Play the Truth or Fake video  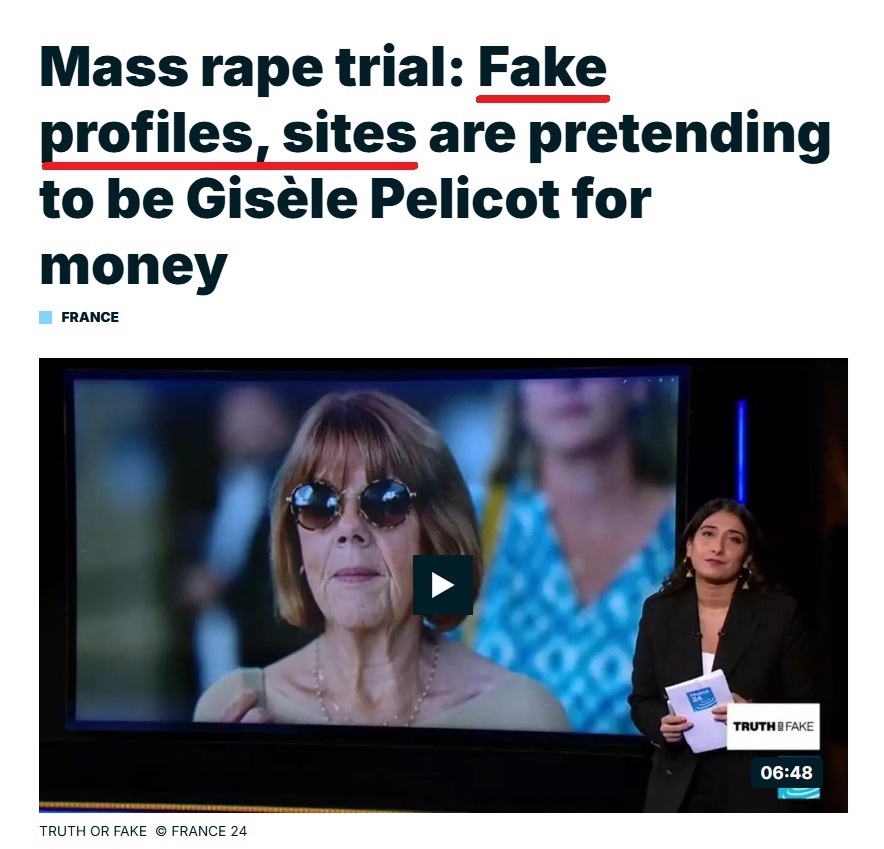(443, 585)
